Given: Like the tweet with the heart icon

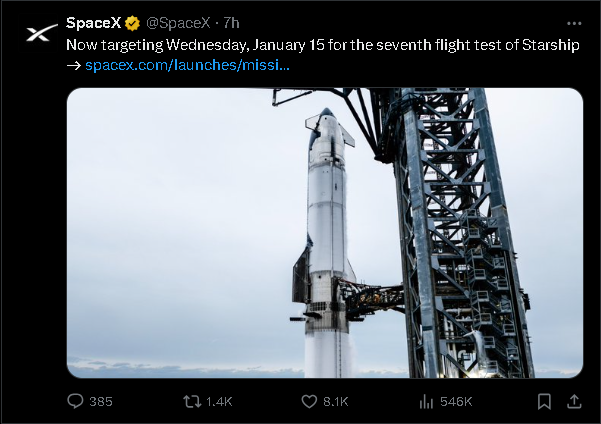Looking at the screenshot, I should [x=309, y=401].
